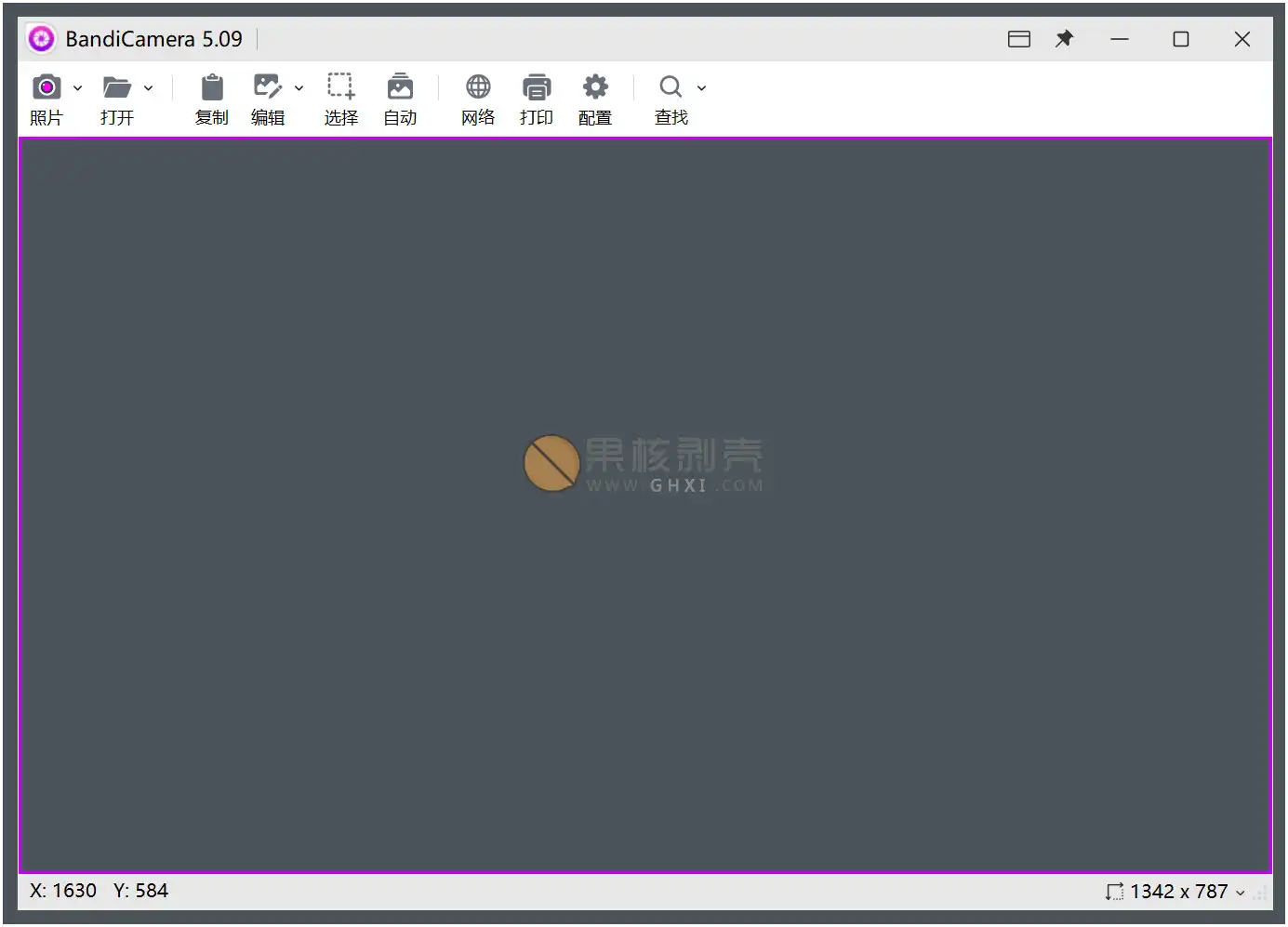The height and width of the screenshot is (927, 1288).
Task: Click the search magnifier icon
Action: 671,87
